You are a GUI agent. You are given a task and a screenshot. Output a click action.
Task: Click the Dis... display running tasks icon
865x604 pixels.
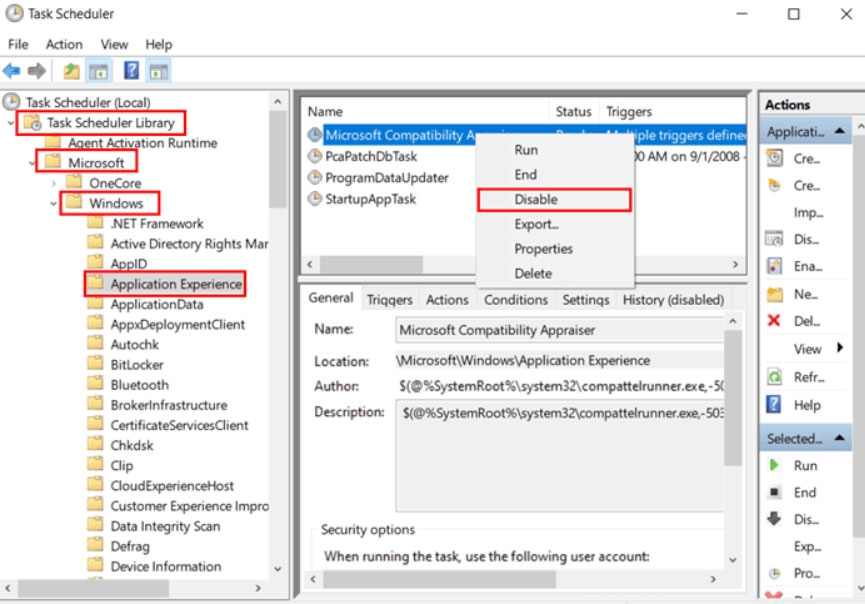(775, 239)
